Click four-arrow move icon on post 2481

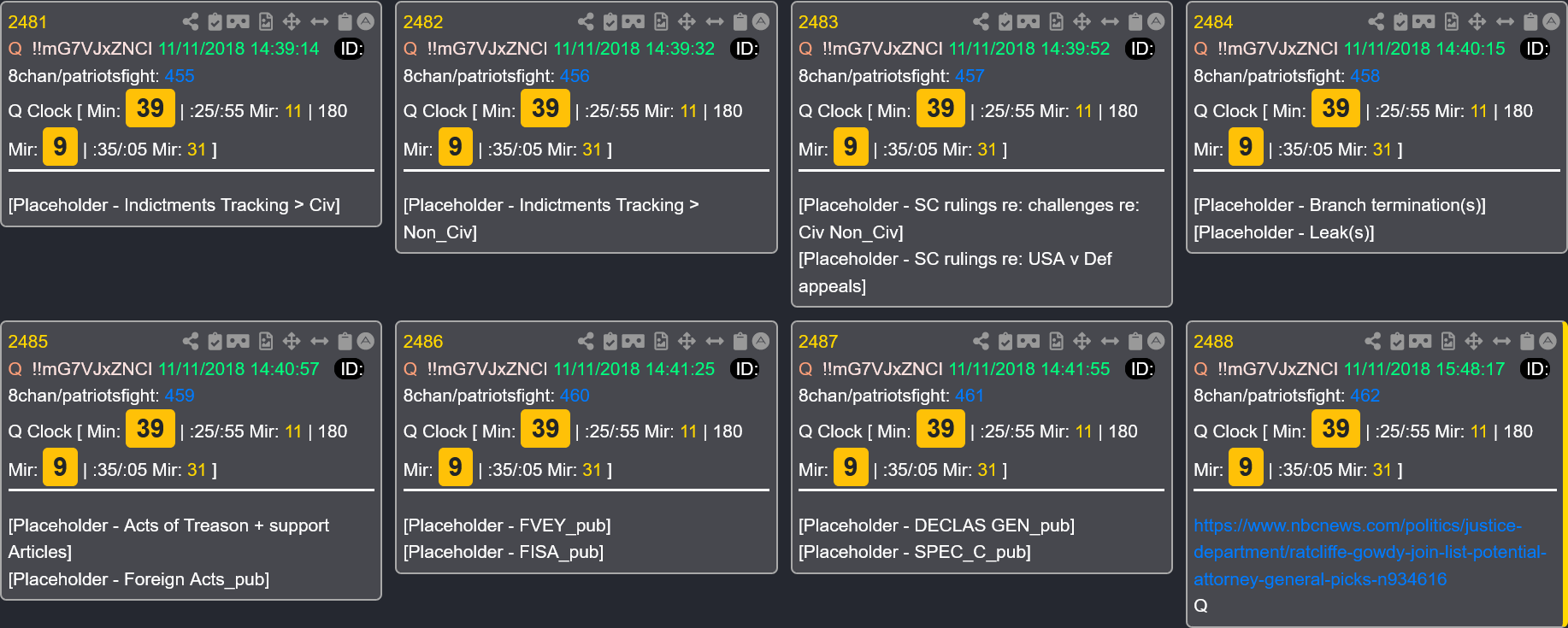coord(292,21)
